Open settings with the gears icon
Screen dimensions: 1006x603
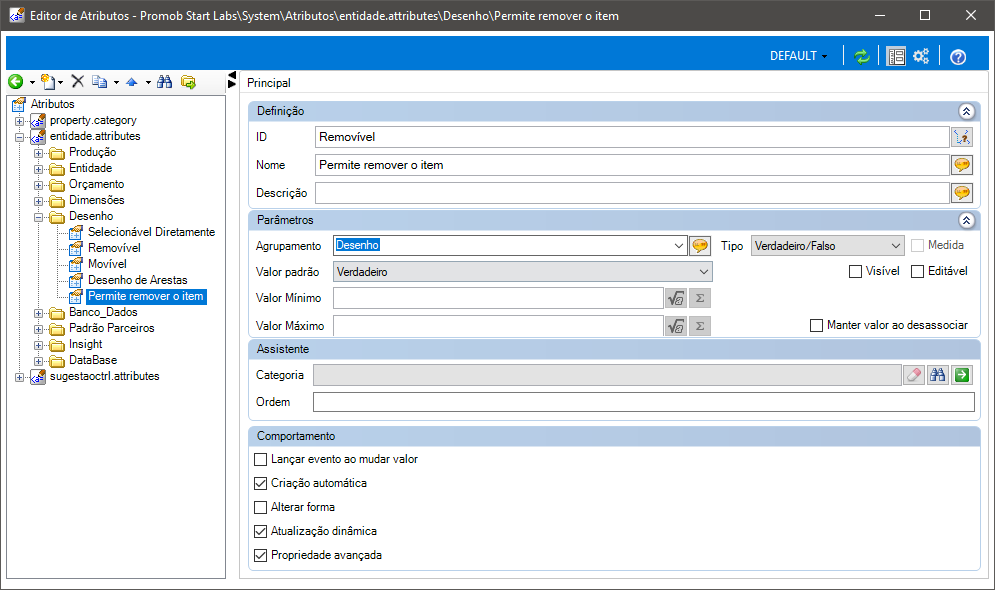click(921, 56)
